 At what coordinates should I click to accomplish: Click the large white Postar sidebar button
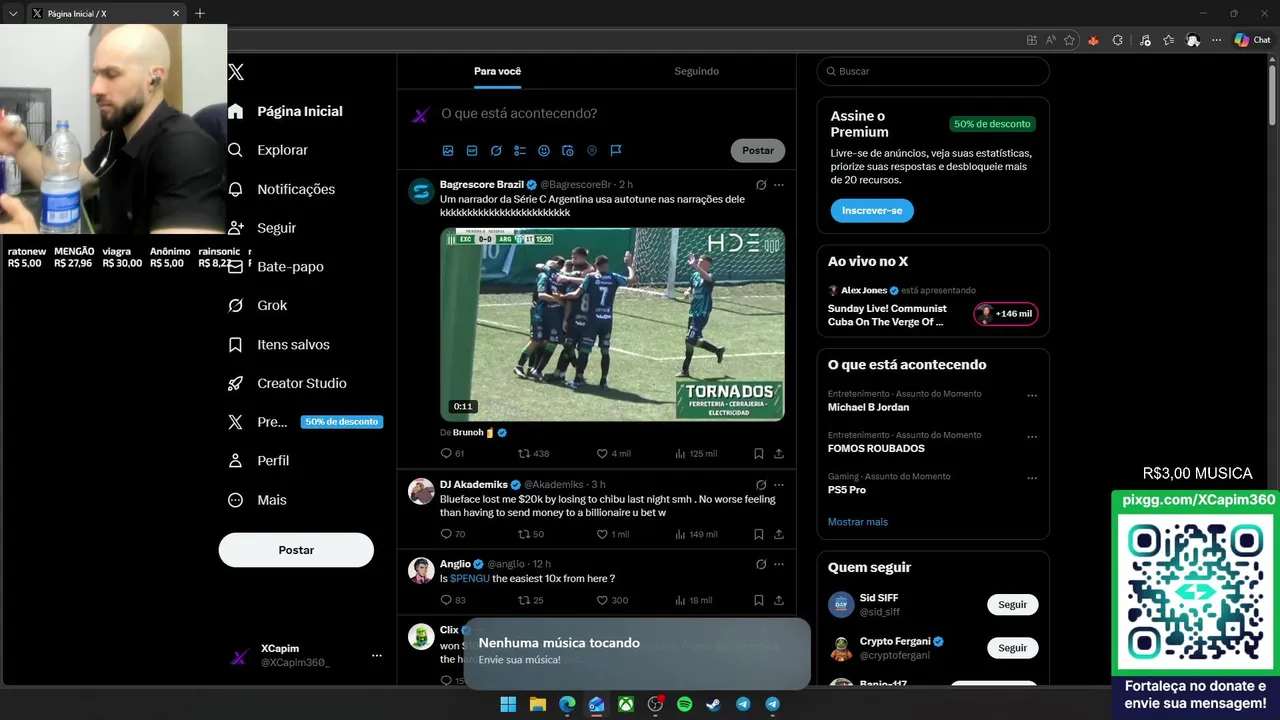click(x=296, y=550)
